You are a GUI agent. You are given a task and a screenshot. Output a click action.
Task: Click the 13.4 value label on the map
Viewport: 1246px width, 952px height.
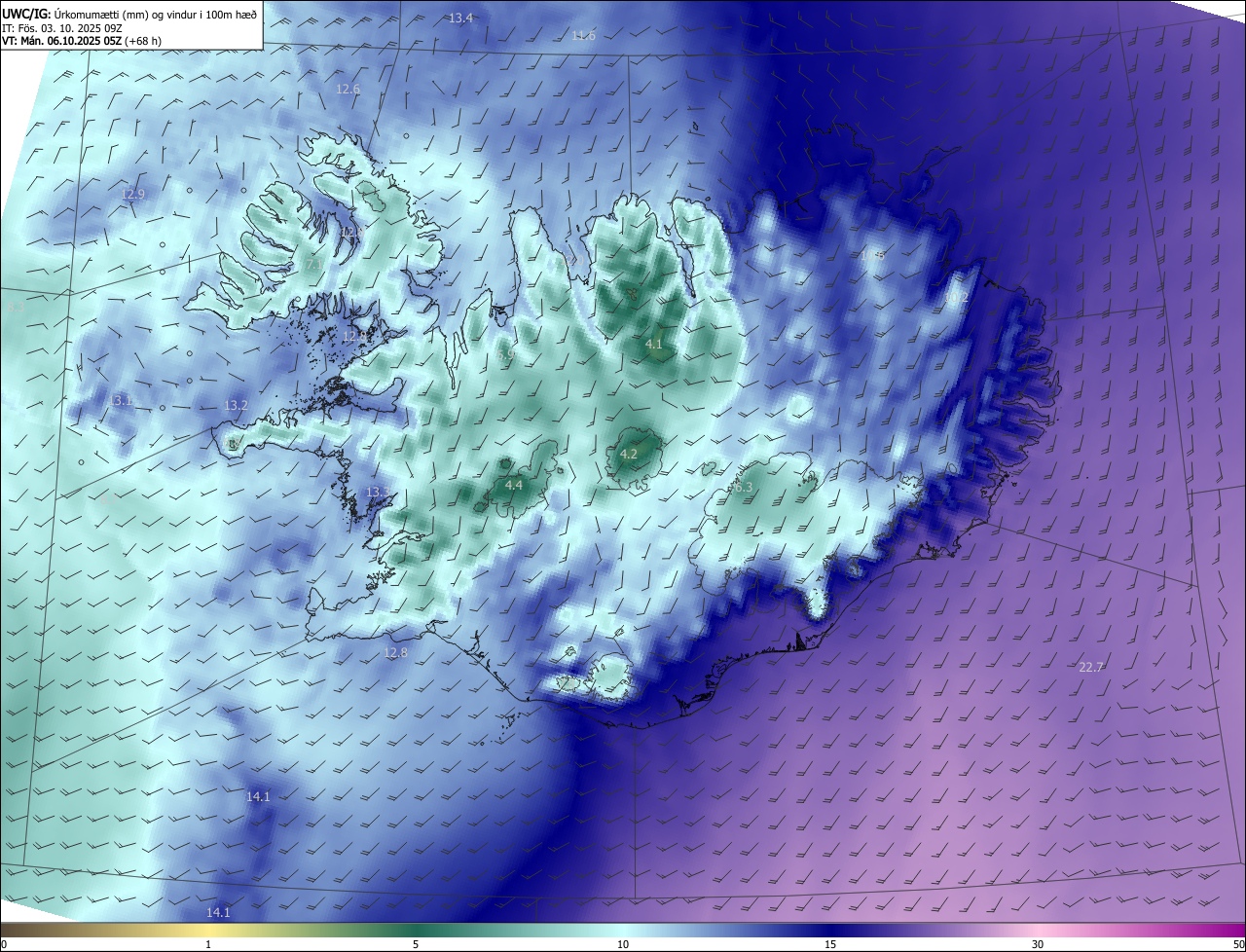(x=460, y=18)
